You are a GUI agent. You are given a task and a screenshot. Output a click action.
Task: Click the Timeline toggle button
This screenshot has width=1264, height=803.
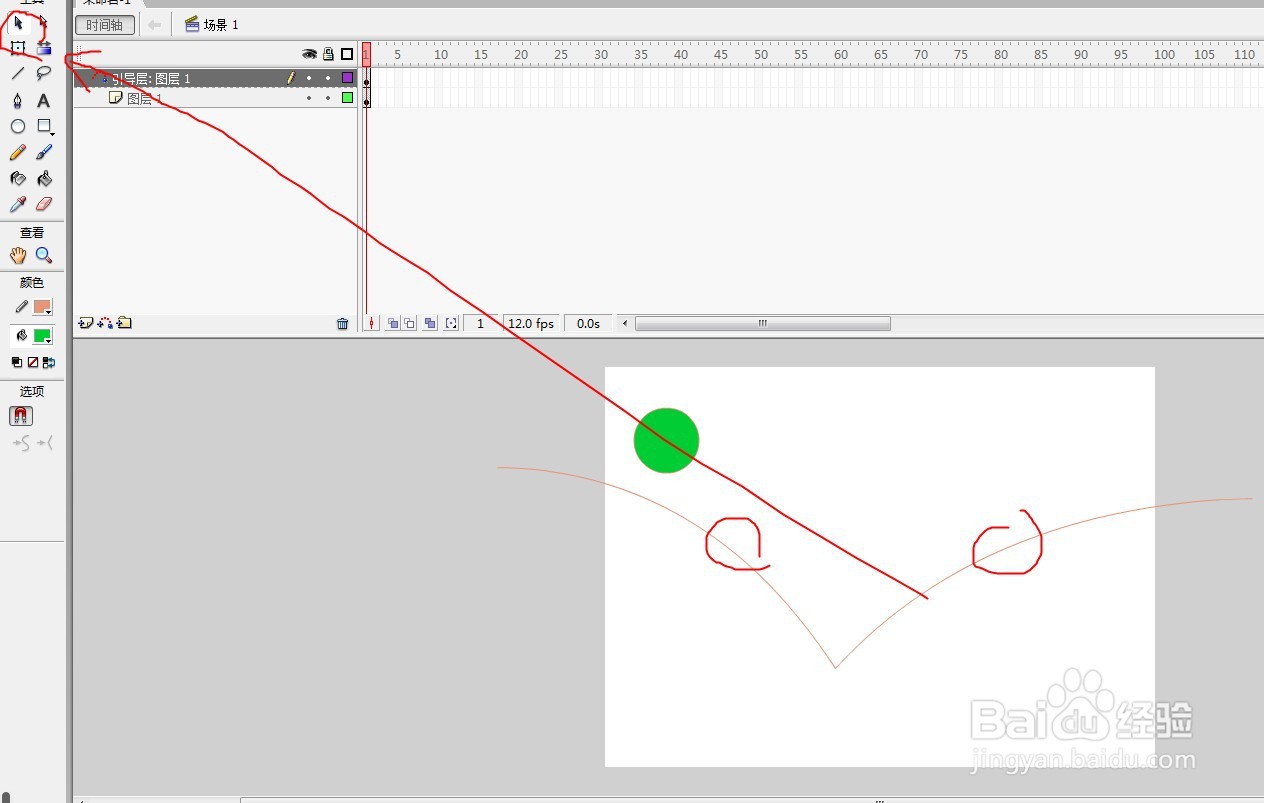pyautogui.click(x=105, y=25)
